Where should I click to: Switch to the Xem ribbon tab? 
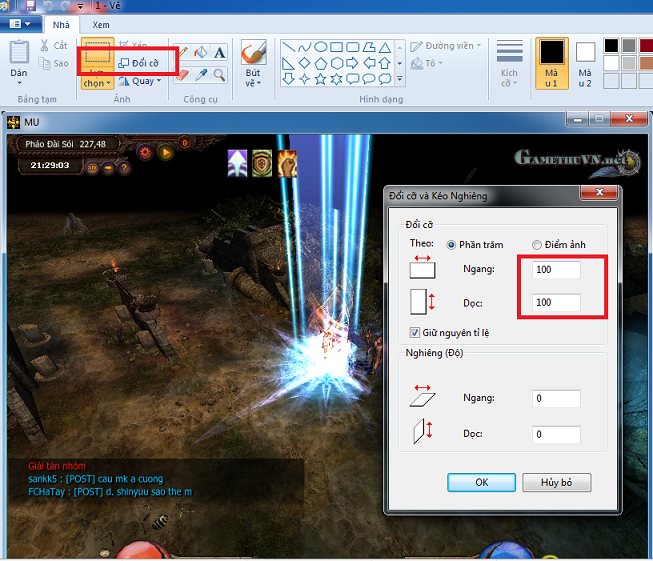click(x=101, y=25)
